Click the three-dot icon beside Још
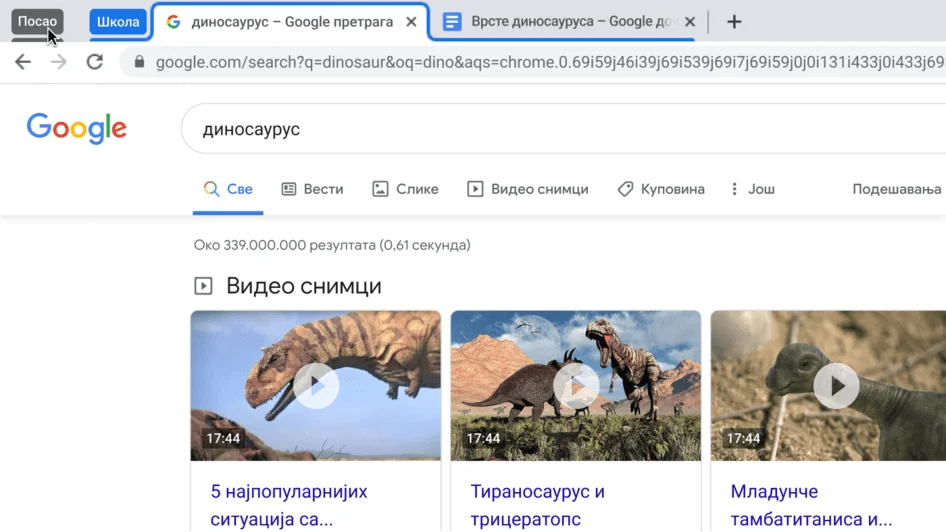Viewport: 946px width, 532px height. (x=734, y=189)
